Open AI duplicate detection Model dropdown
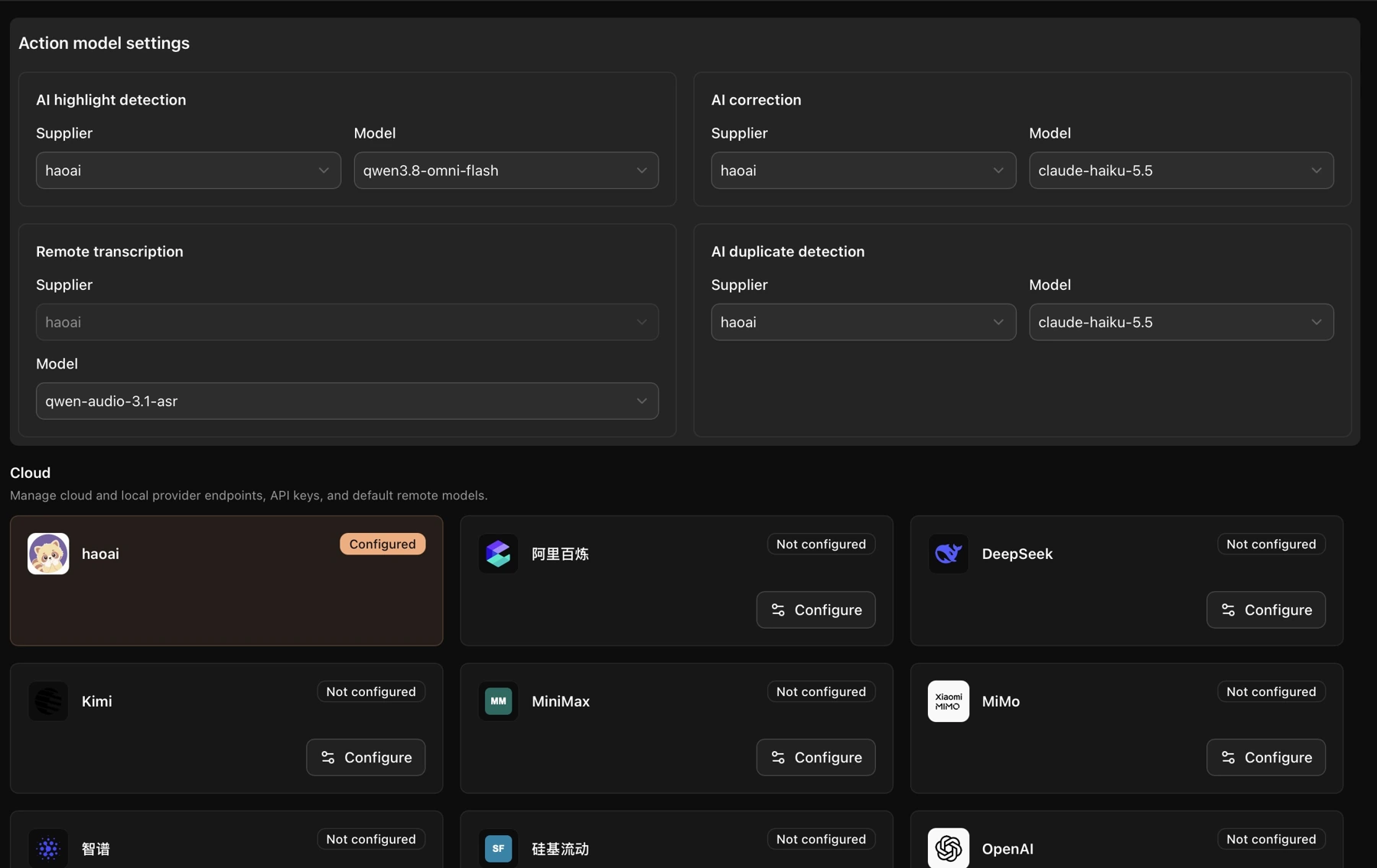1377x868 pixels. coord(1181,322)
